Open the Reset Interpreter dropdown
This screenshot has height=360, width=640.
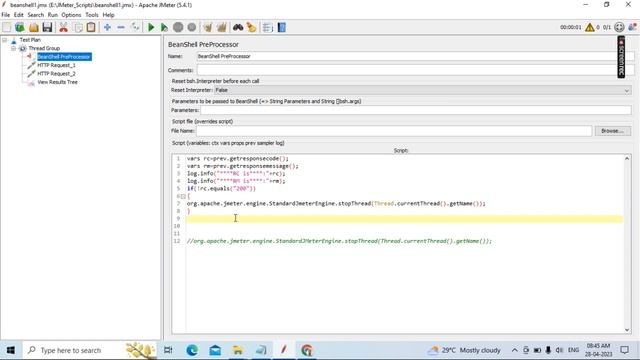point(422,90)
